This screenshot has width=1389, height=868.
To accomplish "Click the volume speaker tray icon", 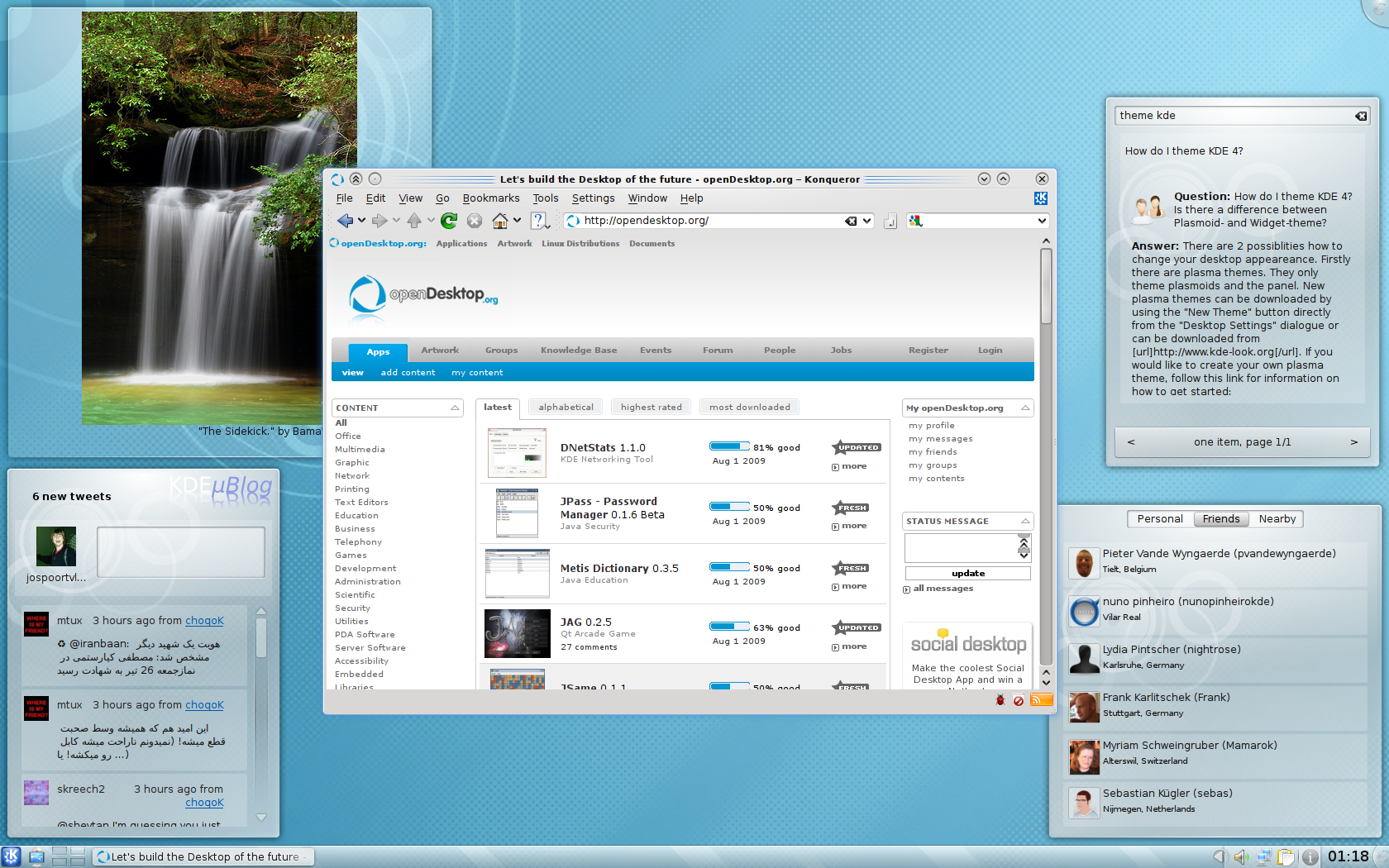I will click(1241, 857).
